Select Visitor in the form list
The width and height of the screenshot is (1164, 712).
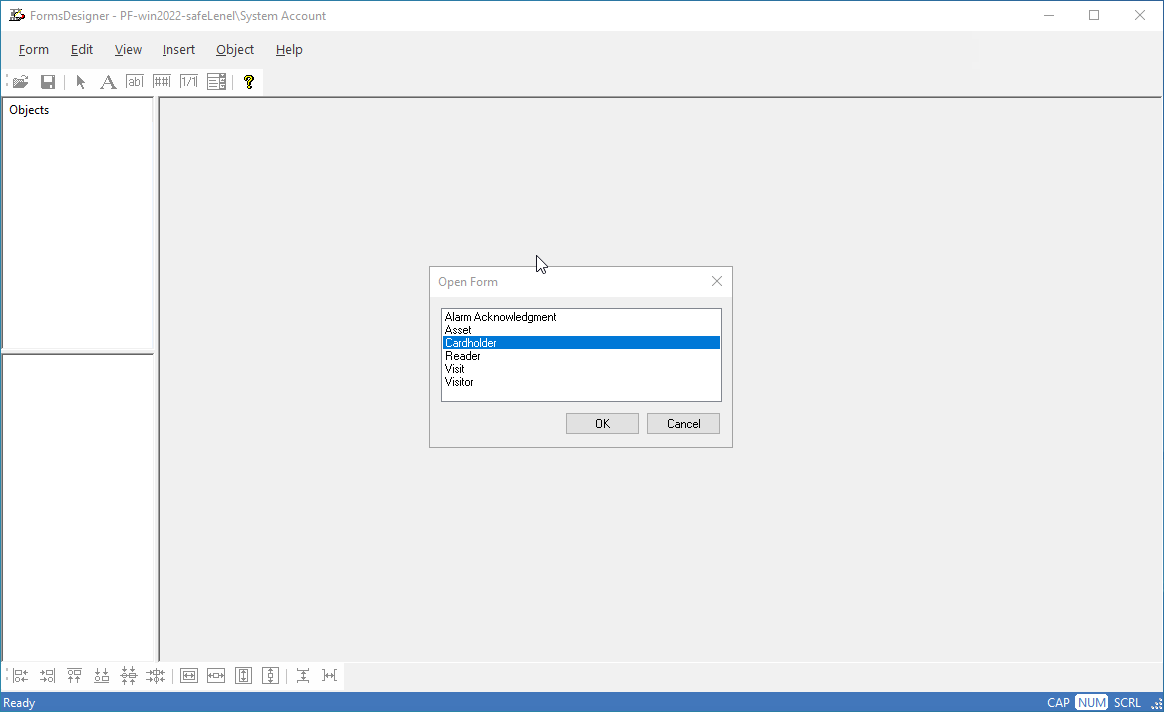click(459, 382)
